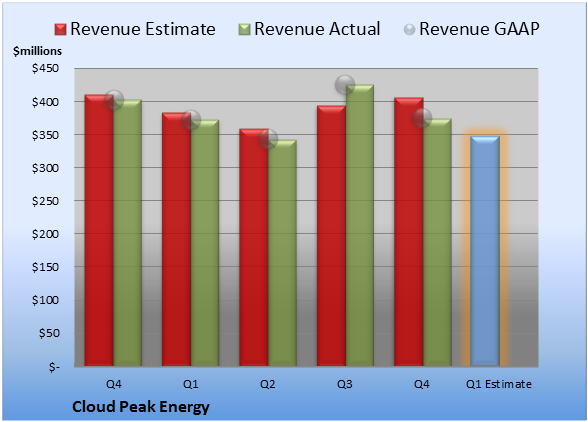Select the red estimate bar for Q1
The image size is (588, 422).
click(x=176, y=239)
